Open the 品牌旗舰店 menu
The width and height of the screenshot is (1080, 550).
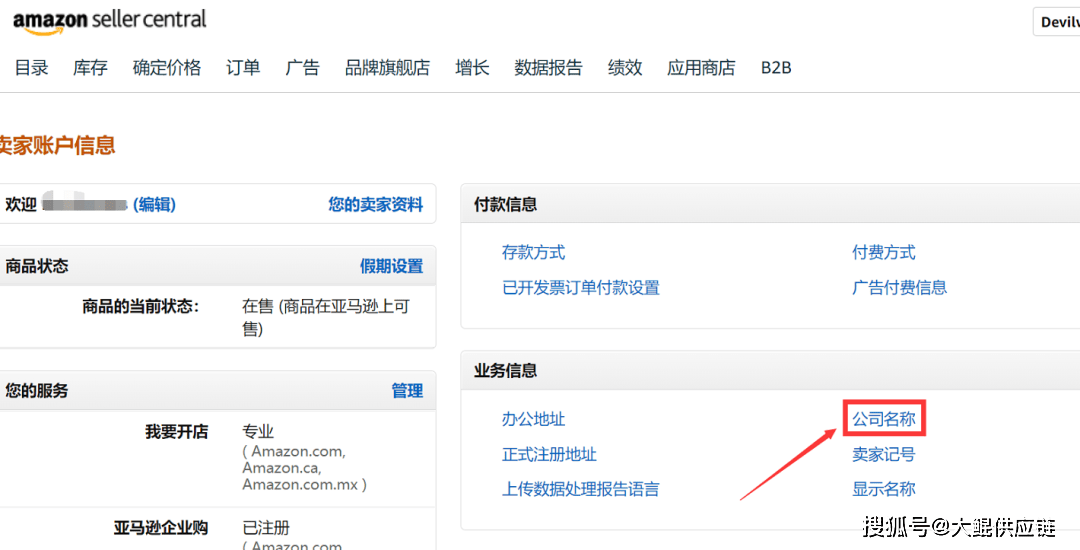[x=388, y=67]
